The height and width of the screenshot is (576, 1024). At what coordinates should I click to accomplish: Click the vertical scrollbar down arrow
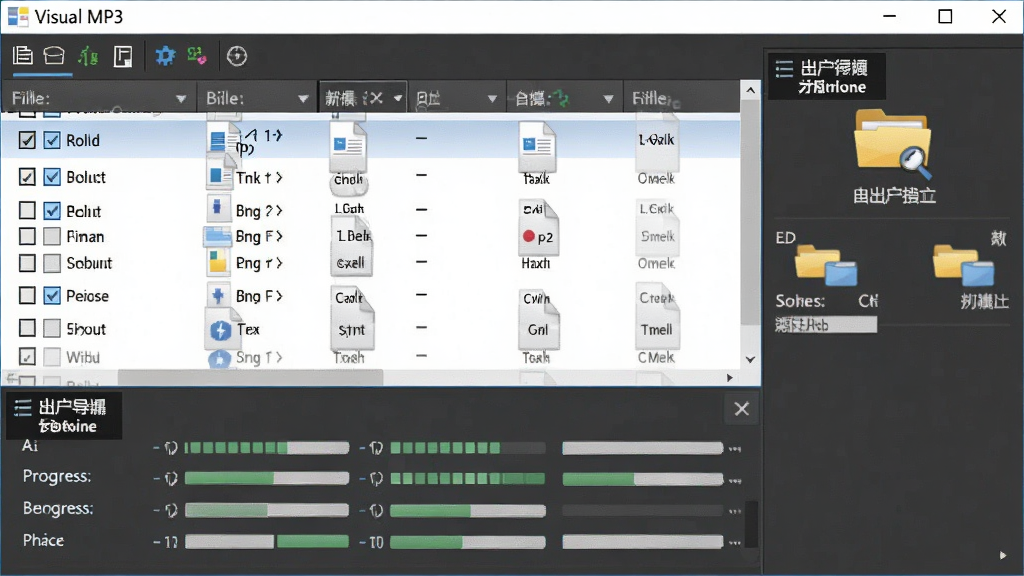pos(750,359)
